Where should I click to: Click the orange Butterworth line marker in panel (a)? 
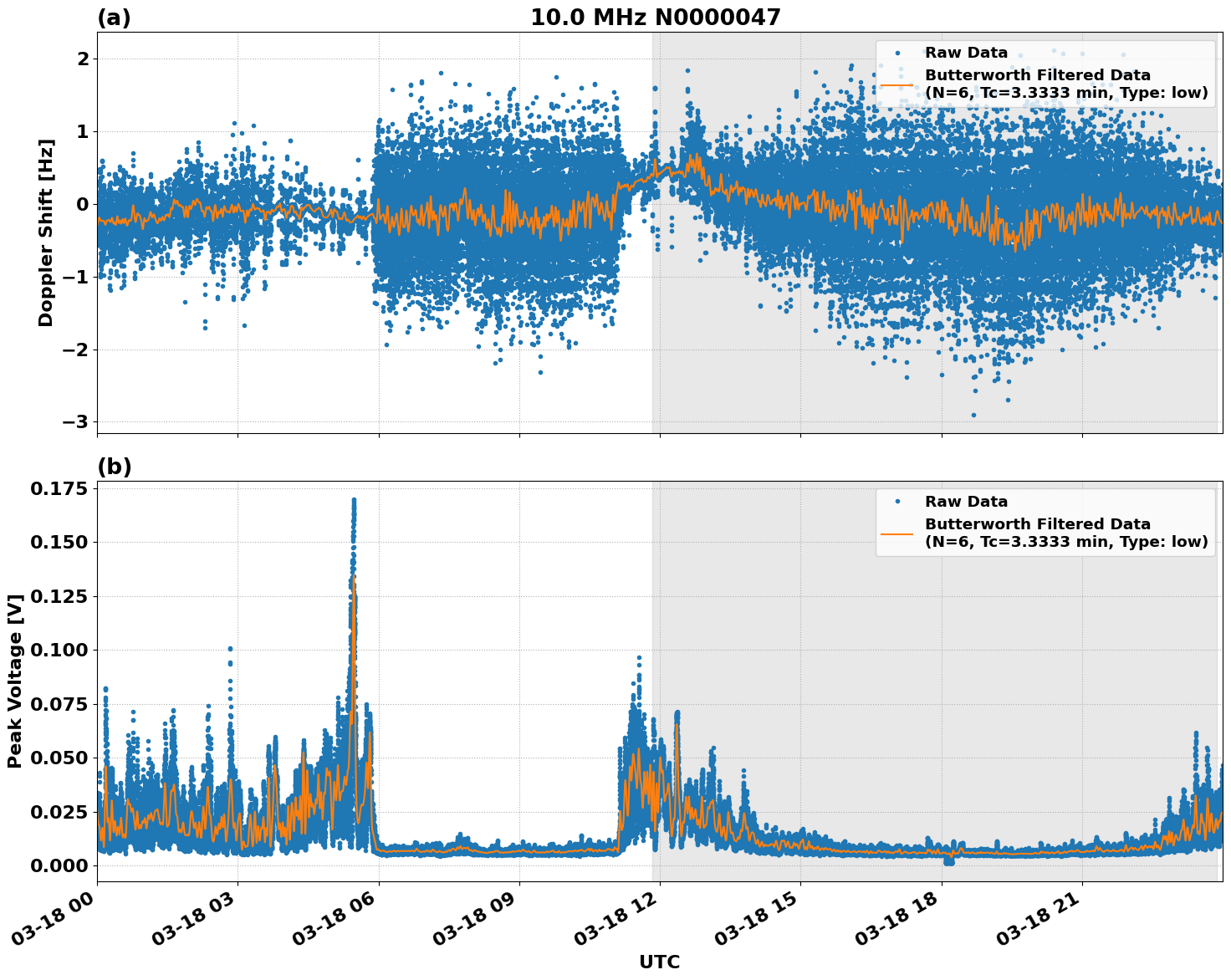click(896, 84)
